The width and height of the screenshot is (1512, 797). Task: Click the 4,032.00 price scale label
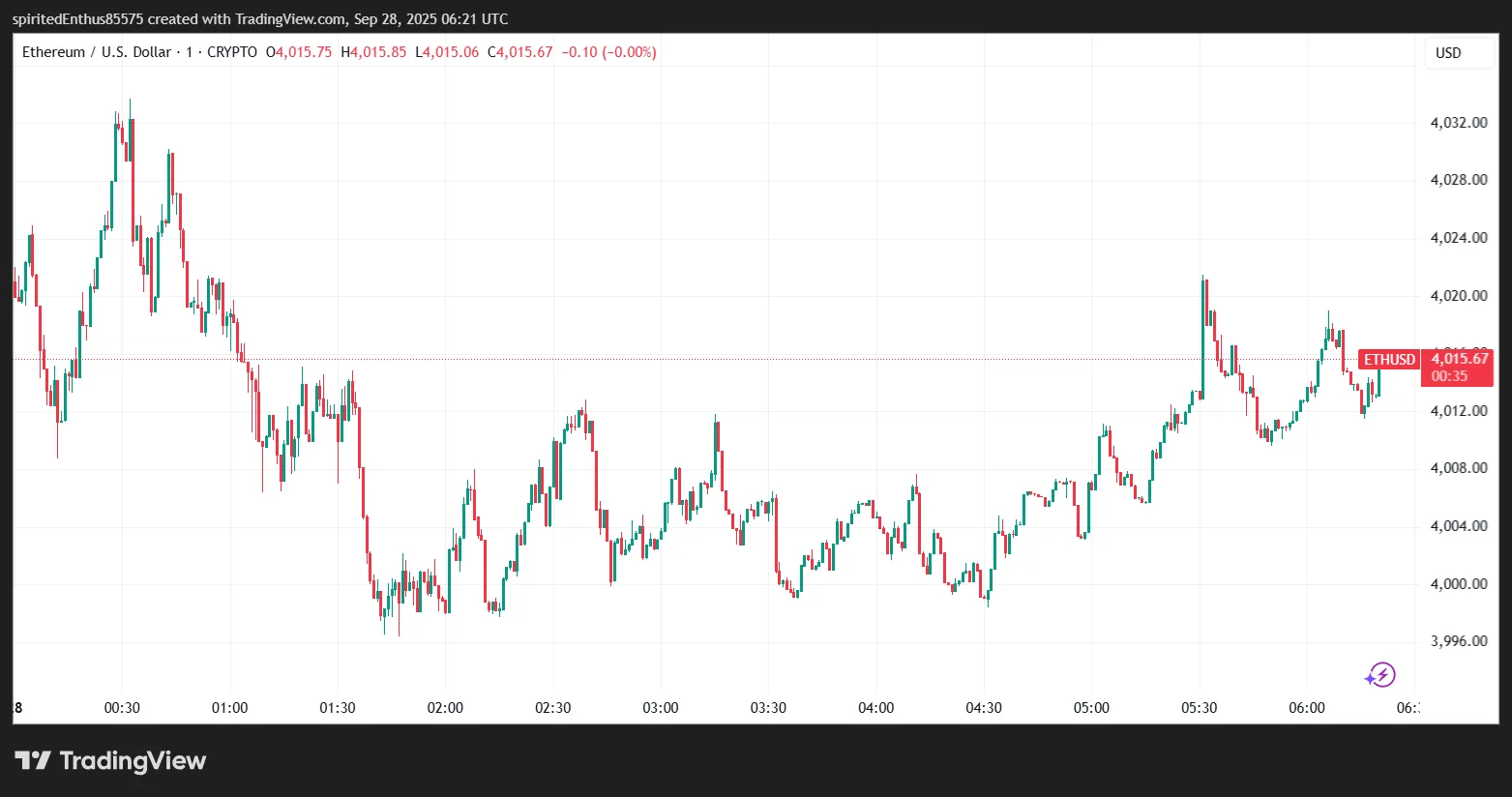tap(1459, 123)
